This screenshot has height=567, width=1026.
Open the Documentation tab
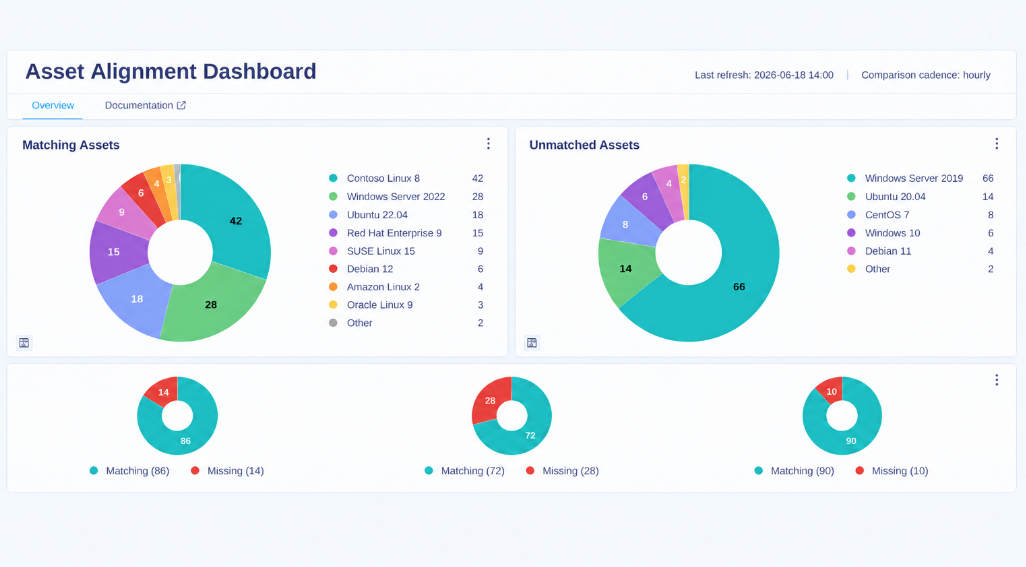point(145,105)
